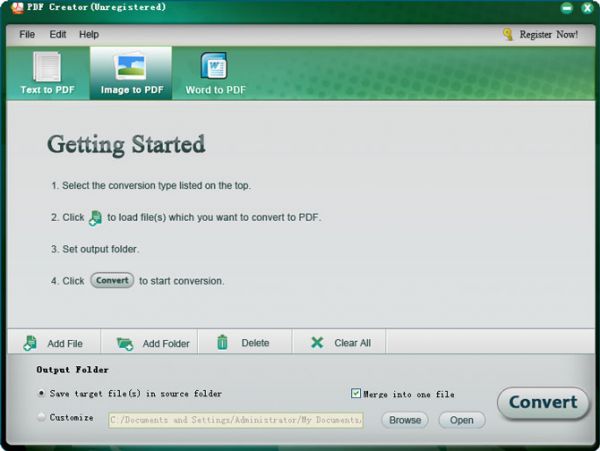Open the Help menu
600x451 pixels.
pos(89,34)
